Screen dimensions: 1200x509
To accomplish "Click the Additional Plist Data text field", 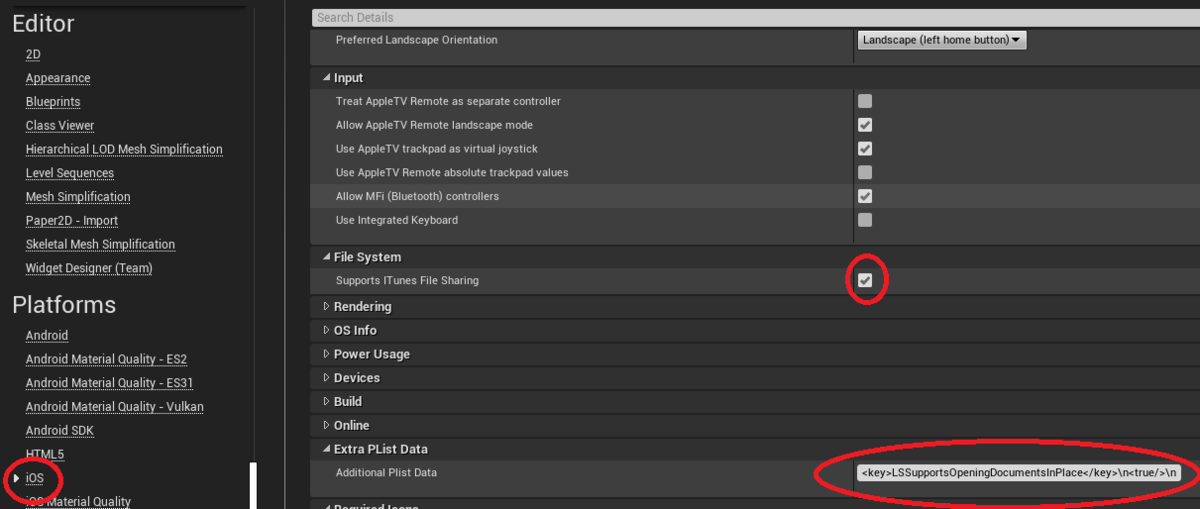I will tap(1019, 473).
